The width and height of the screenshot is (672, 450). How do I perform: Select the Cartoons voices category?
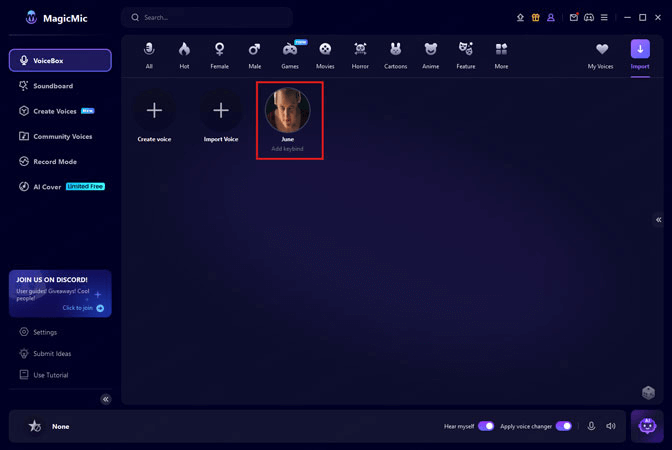pos(396,55)
